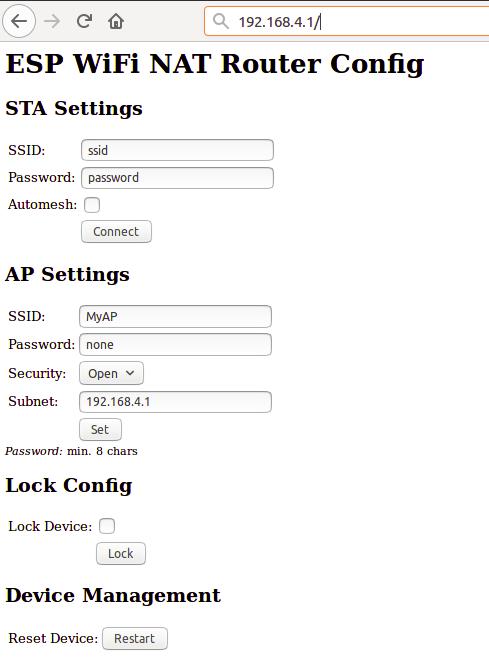Go back to the previous page
The image size is (489, 670).
[x=19, y=21]
